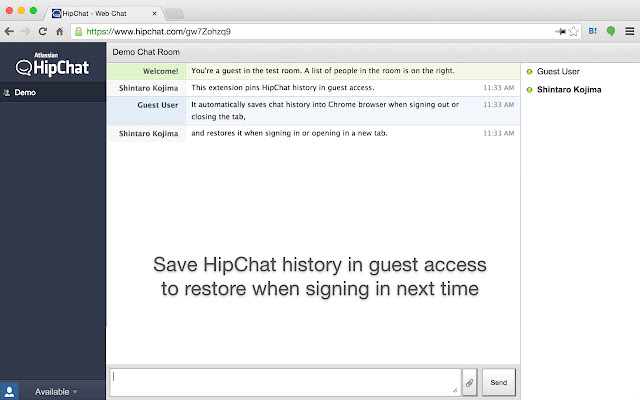The image size is (640, 400).
Task: Click the yellow macOS minimize button
Action: pyautogui.click(x=21, y=11)
